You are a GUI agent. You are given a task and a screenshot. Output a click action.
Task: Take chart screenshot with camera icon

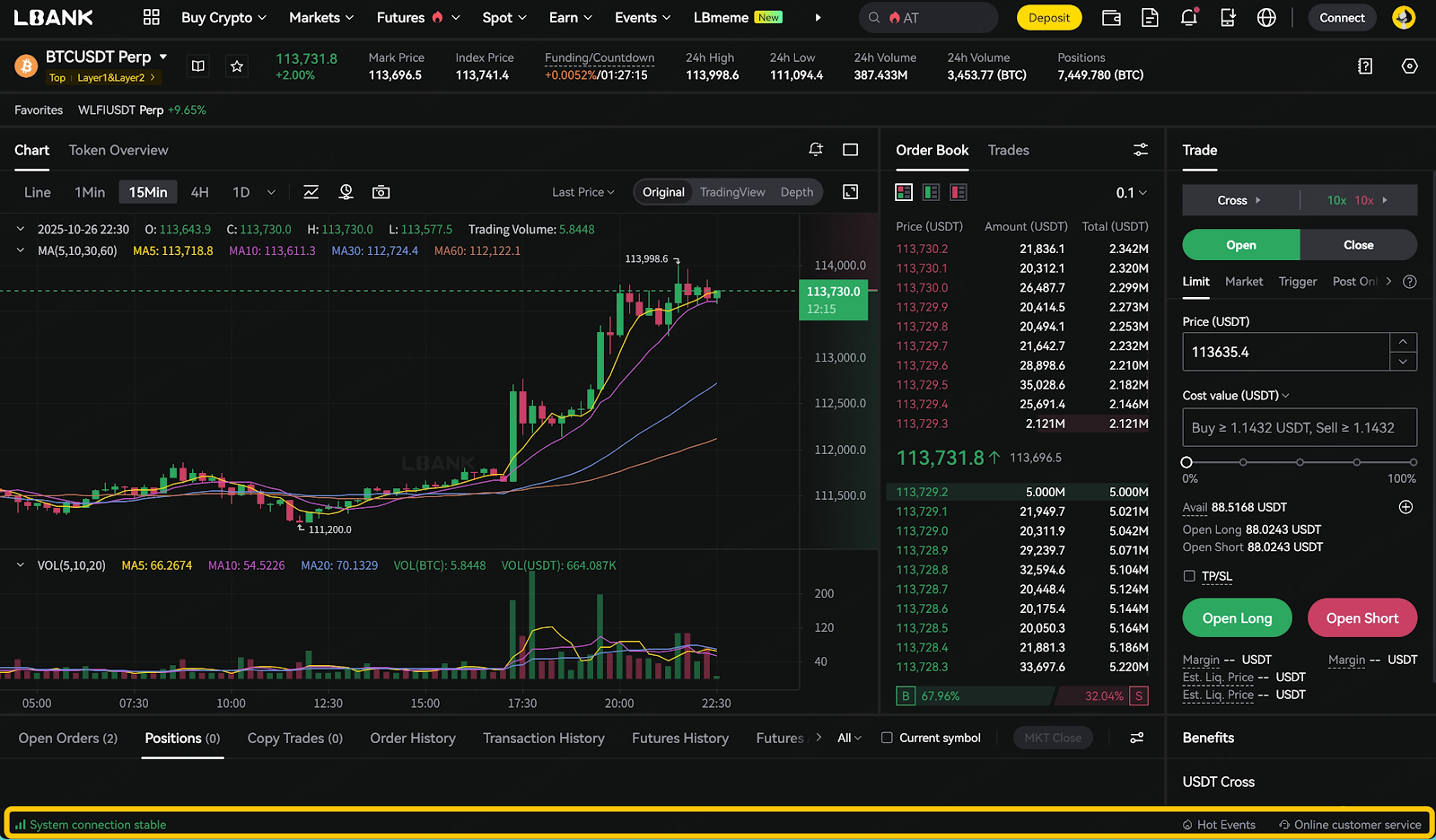click(381, 192)
